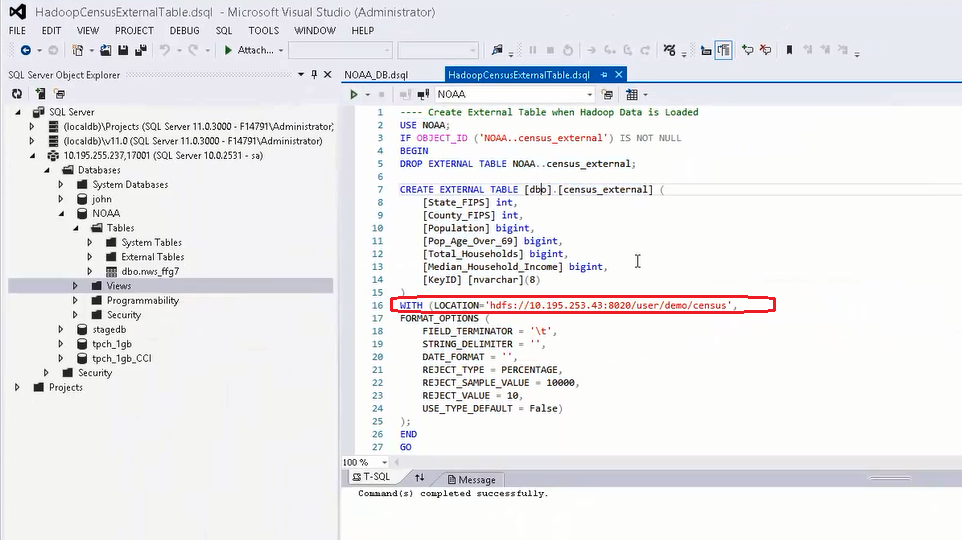Open the Object Explorer window position dropdown
The height and width of the screenshot is (540, 962).
[x=301, y=75]
